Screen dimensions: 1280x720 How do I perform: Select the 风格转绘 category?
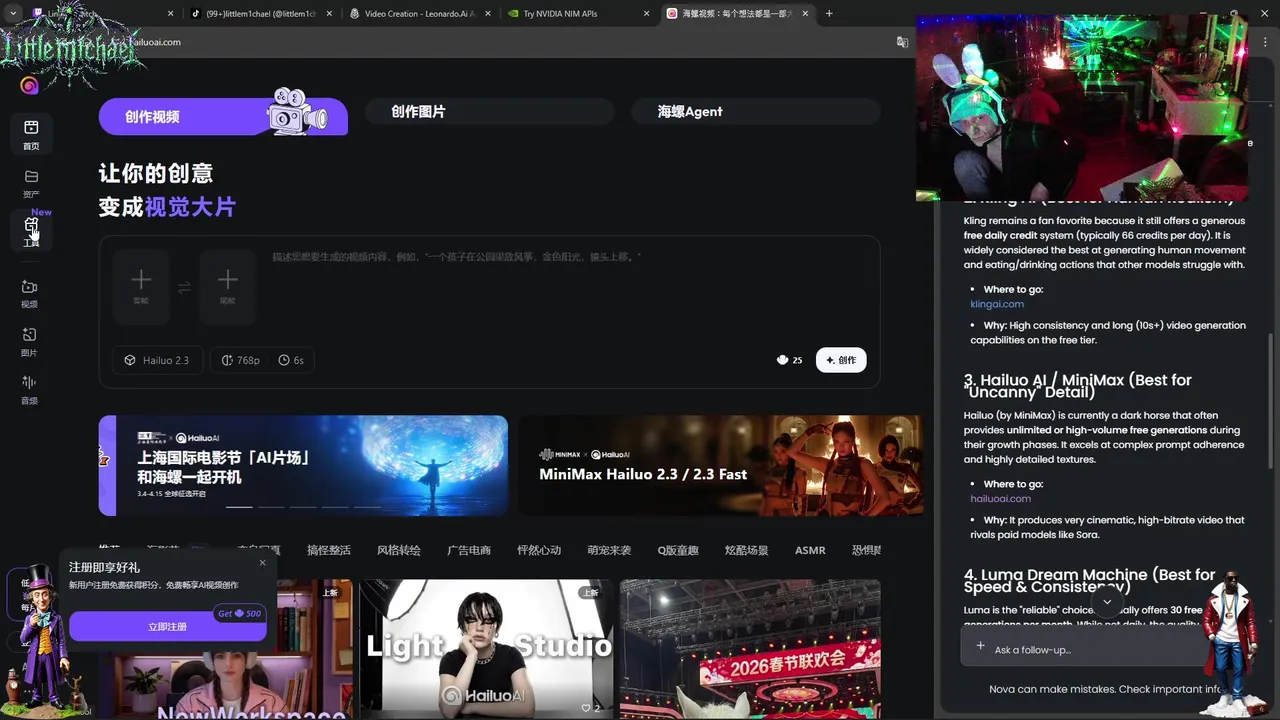tap(399, 550)
